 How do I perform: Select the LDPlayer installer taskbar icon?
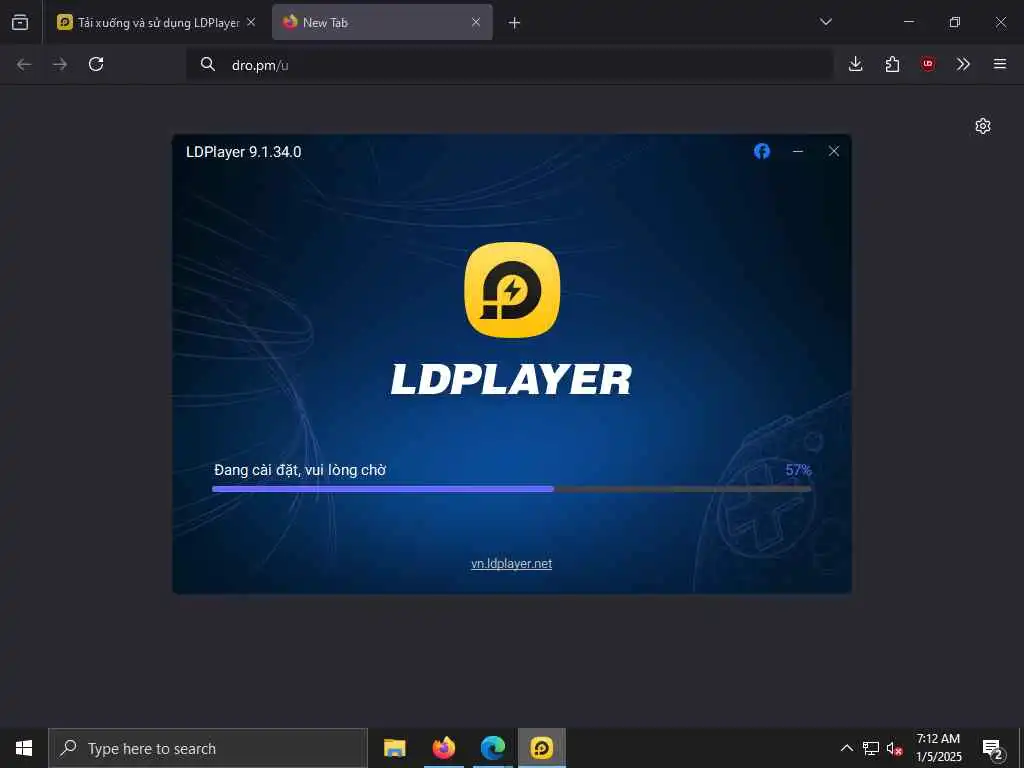pyautogui.click(x=542, y=748)
